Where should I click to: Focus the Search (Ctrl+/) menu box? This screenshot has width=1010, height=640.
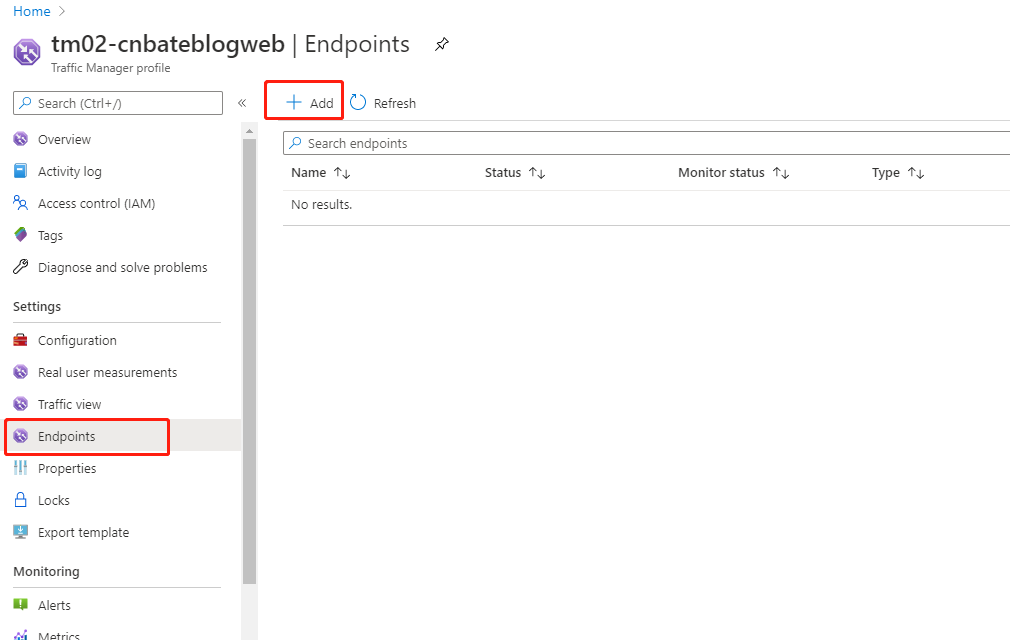tap(118, 103)
